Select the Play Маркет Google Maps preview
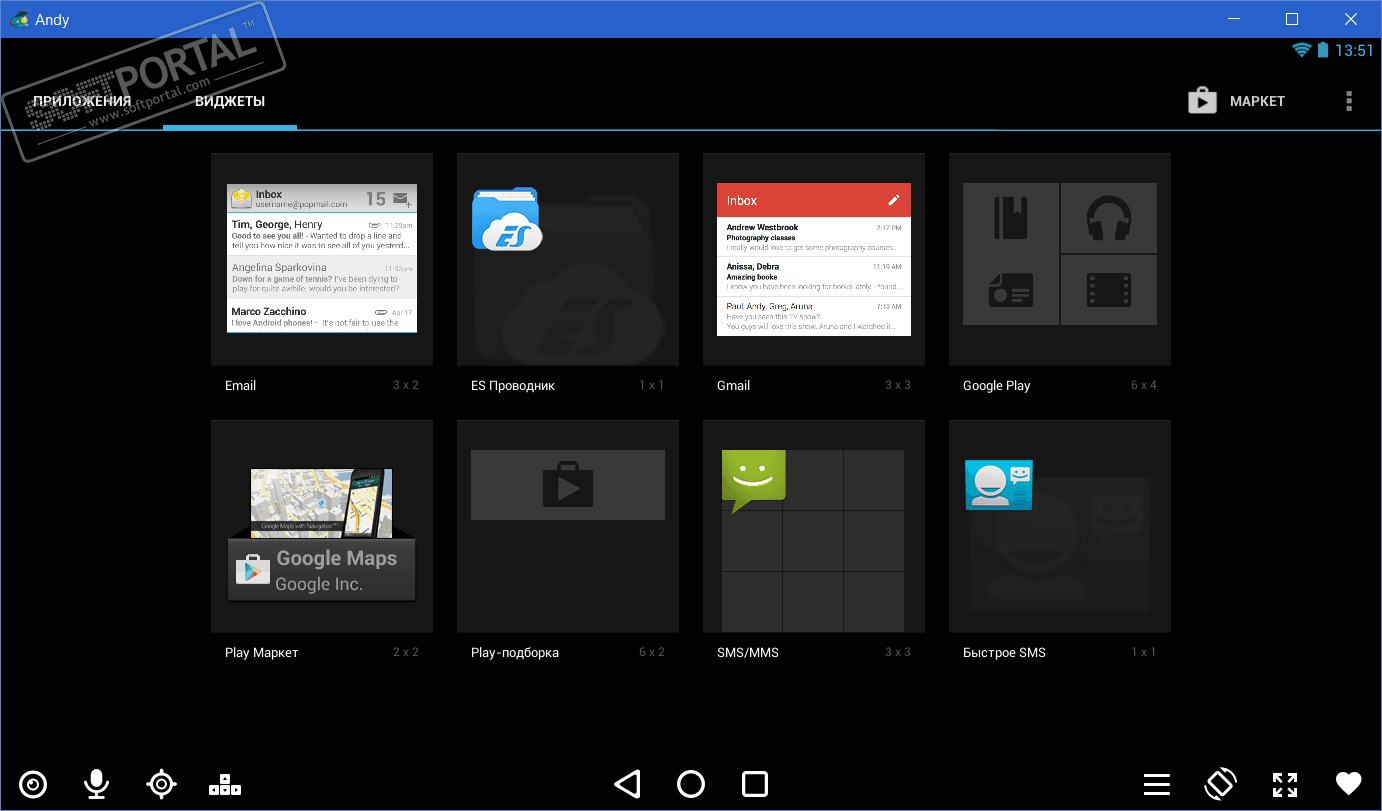1382x811 pixels. pyautogui.click(x=322, y=535)
